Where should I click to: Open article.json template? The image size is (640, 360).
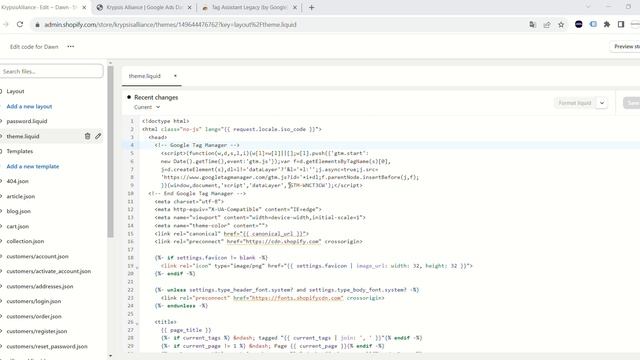21,196
